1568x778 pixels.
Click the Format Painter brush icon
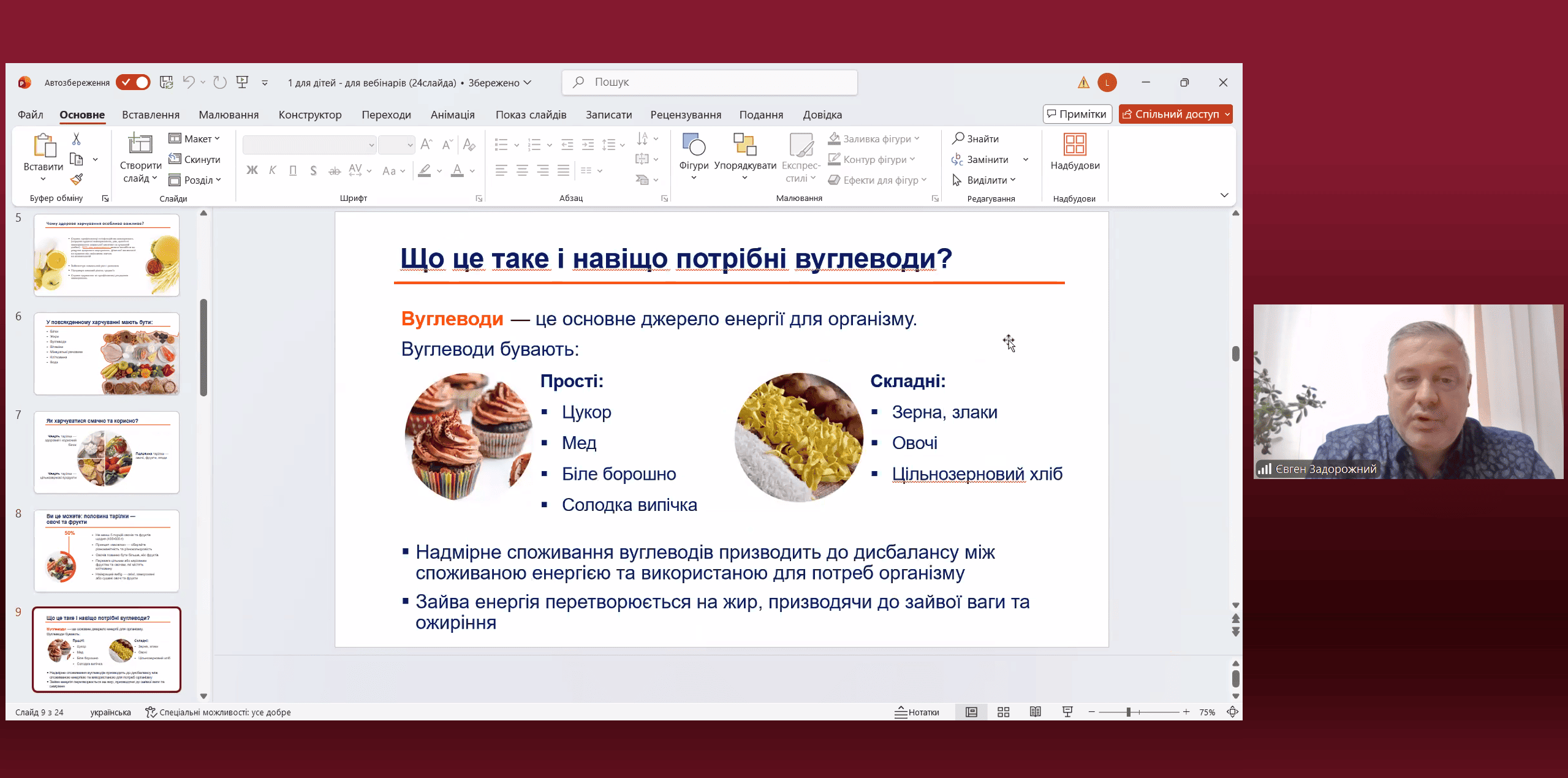pyautogui.click(x=76, y=179)
